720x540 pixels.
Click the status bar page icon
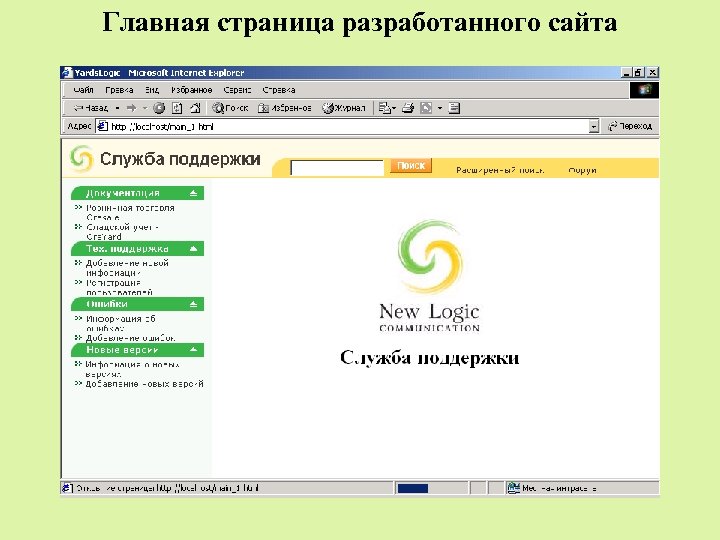tap(68, 488)
